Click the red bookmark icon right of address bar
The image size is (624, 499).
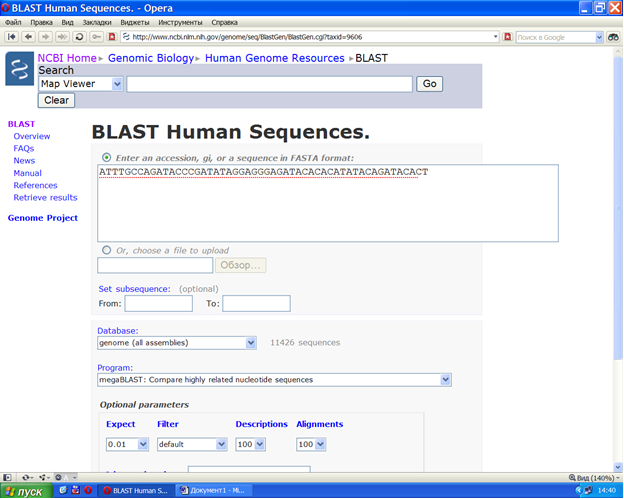click(x=507, y=37)
